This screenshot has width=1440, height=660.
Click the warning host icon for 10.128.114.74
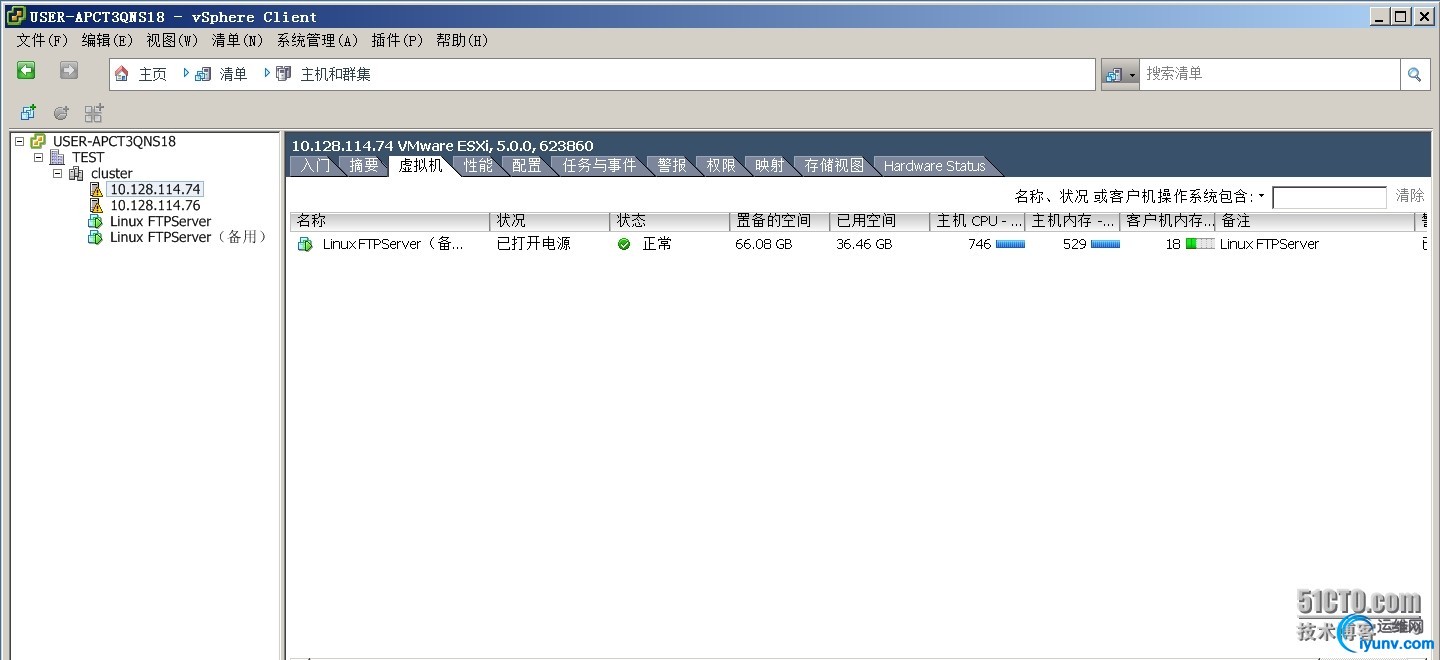point(96,189)
